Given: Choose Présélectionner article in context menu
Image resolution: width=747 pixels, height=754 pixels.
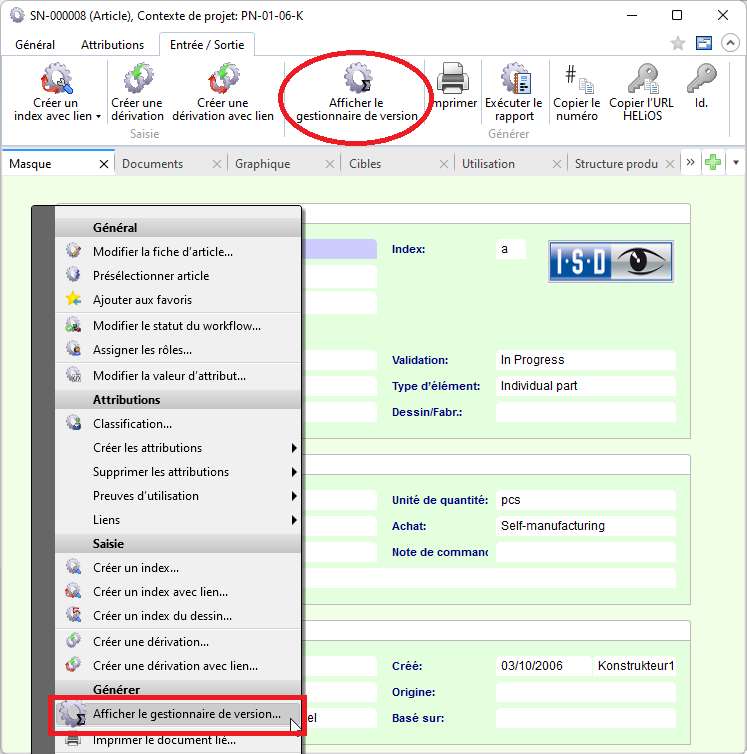Looking at the screenshot, I should pos(178,276).
